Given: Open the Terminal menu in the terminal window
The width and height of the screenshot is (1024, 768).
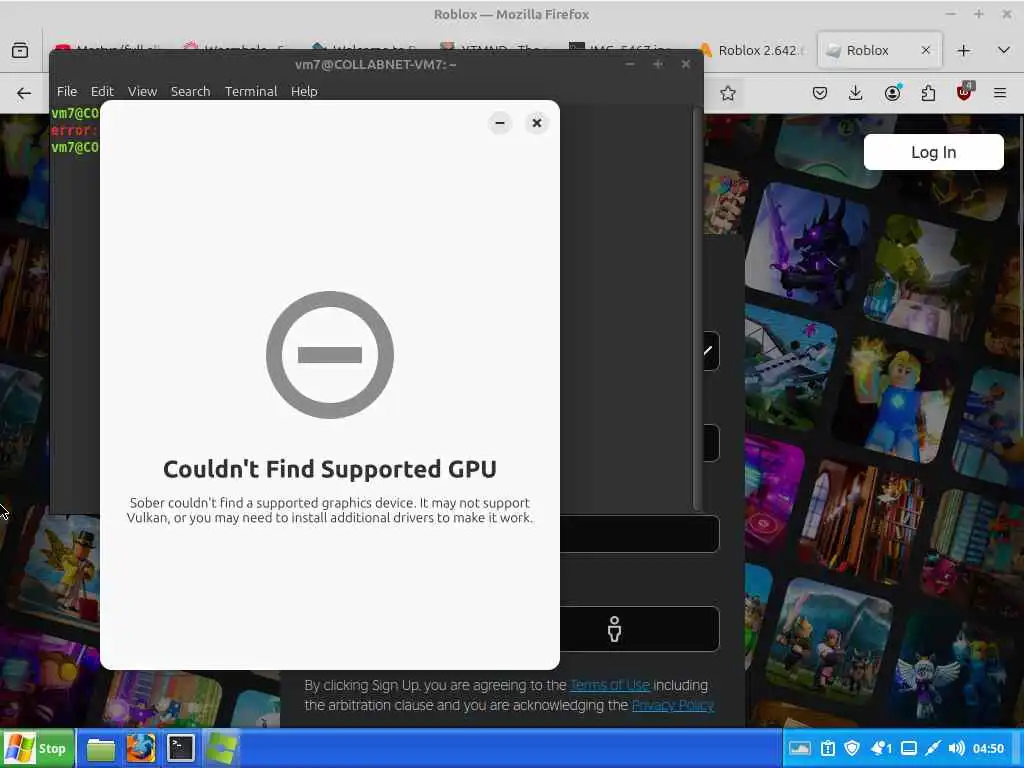Looking at the screenshot, I should pos(251,91).
